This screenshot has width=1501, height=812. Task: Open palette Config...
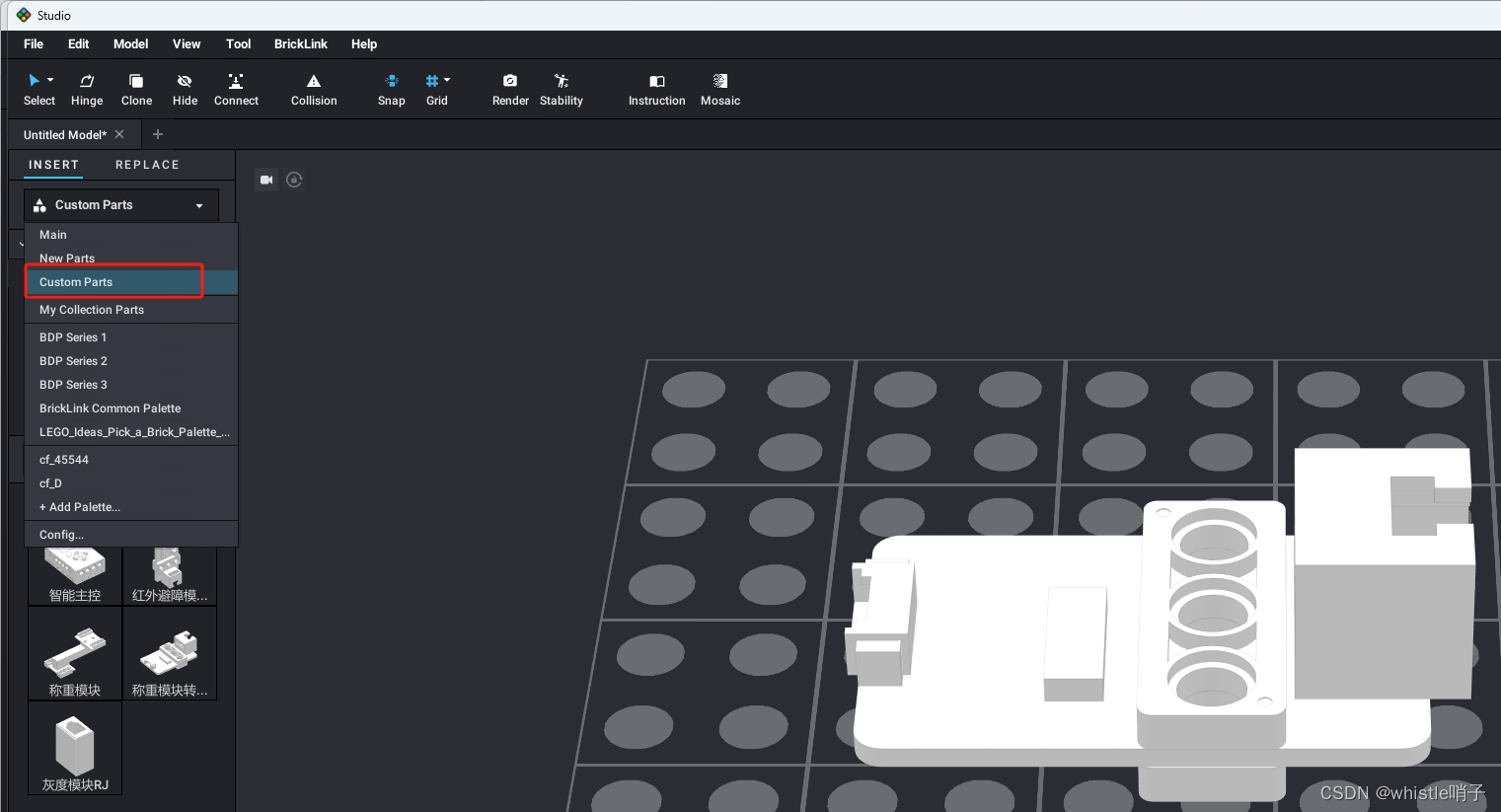pos(131,535)
